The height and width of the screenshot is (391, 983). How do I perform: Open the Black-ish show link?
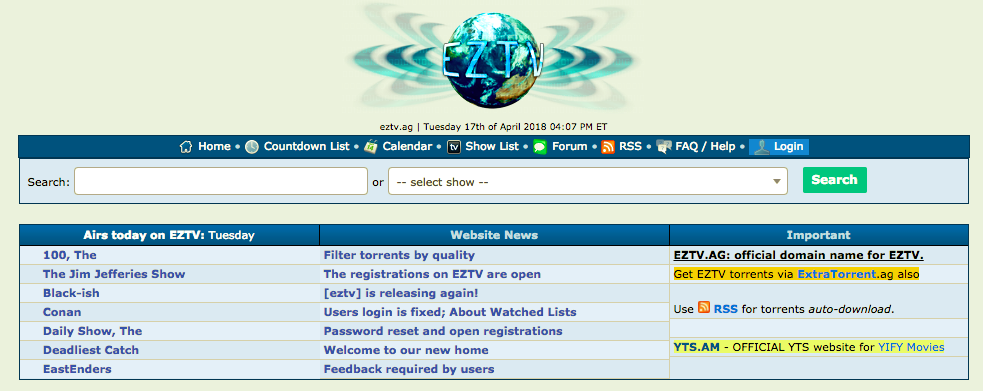(x=71, y=293)
